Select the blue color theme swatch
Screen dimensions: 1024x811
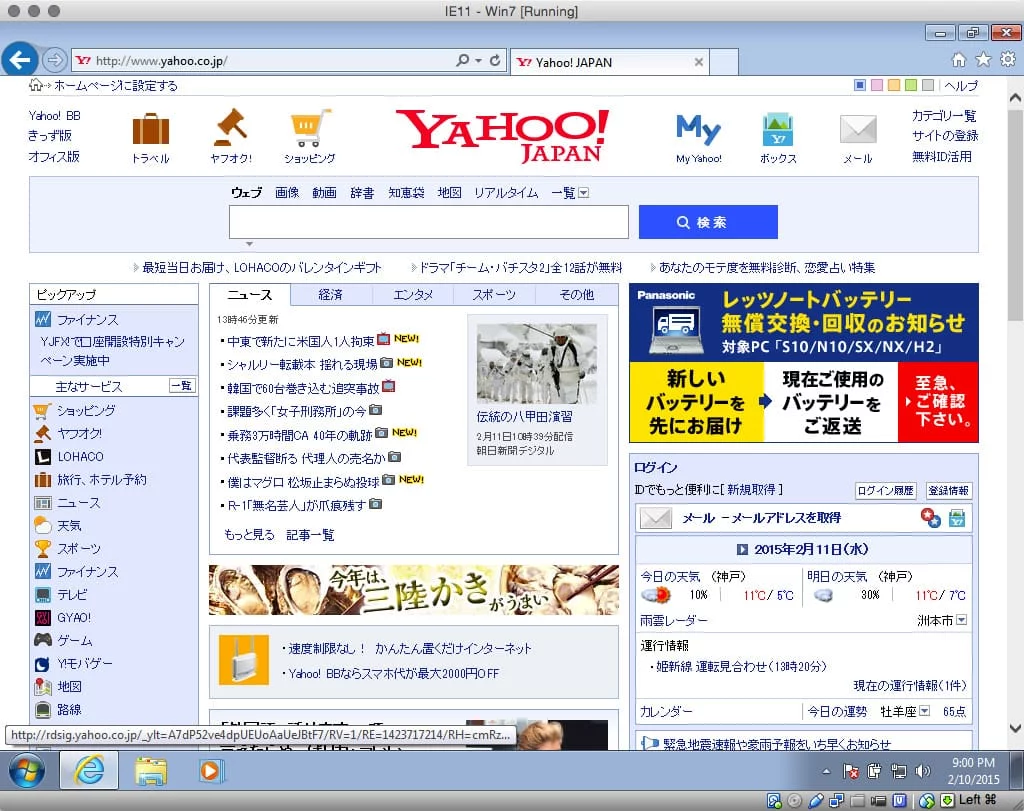point(860,85)
